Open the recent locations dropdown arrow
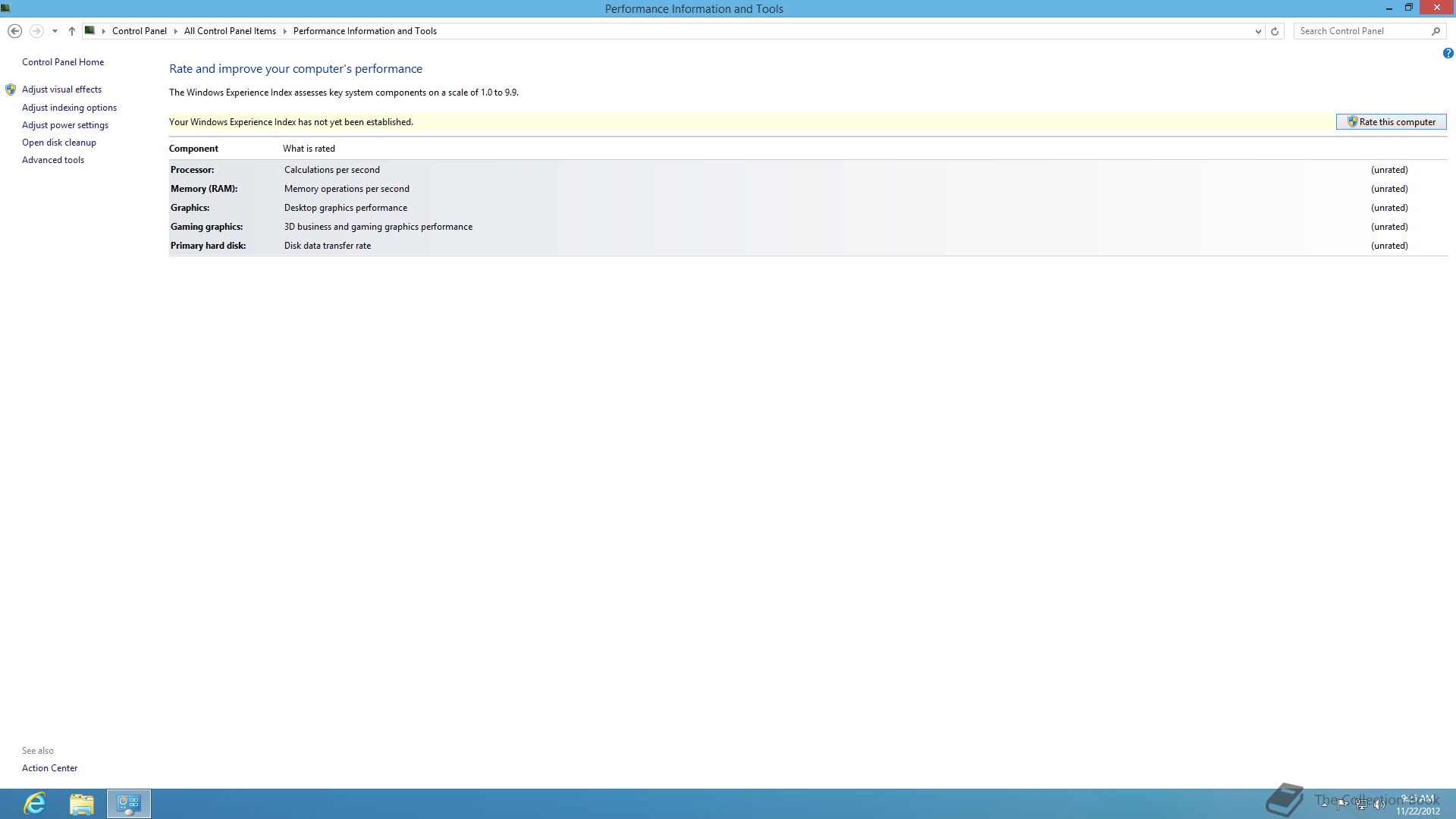 click(x=55, y=31)
